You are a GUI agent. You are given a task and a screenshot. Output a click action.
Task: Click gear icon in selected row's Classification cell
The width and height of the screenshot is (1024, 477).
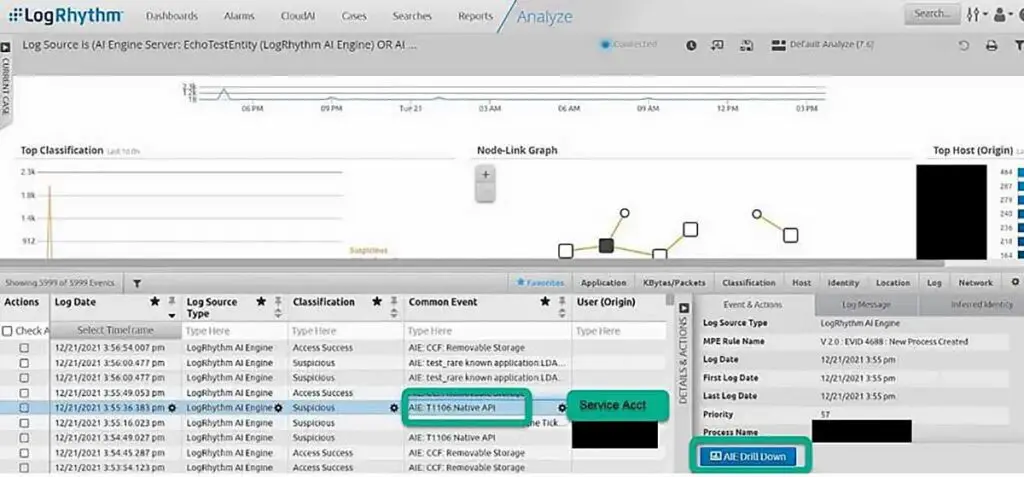tap(394, 408)
